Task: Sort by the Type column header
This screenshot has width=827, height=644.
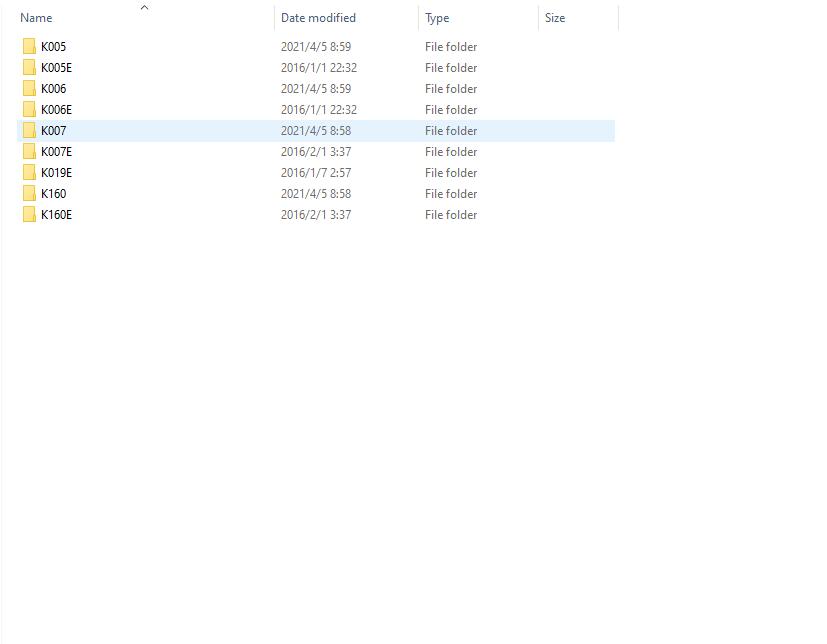Action: [437, 18]
